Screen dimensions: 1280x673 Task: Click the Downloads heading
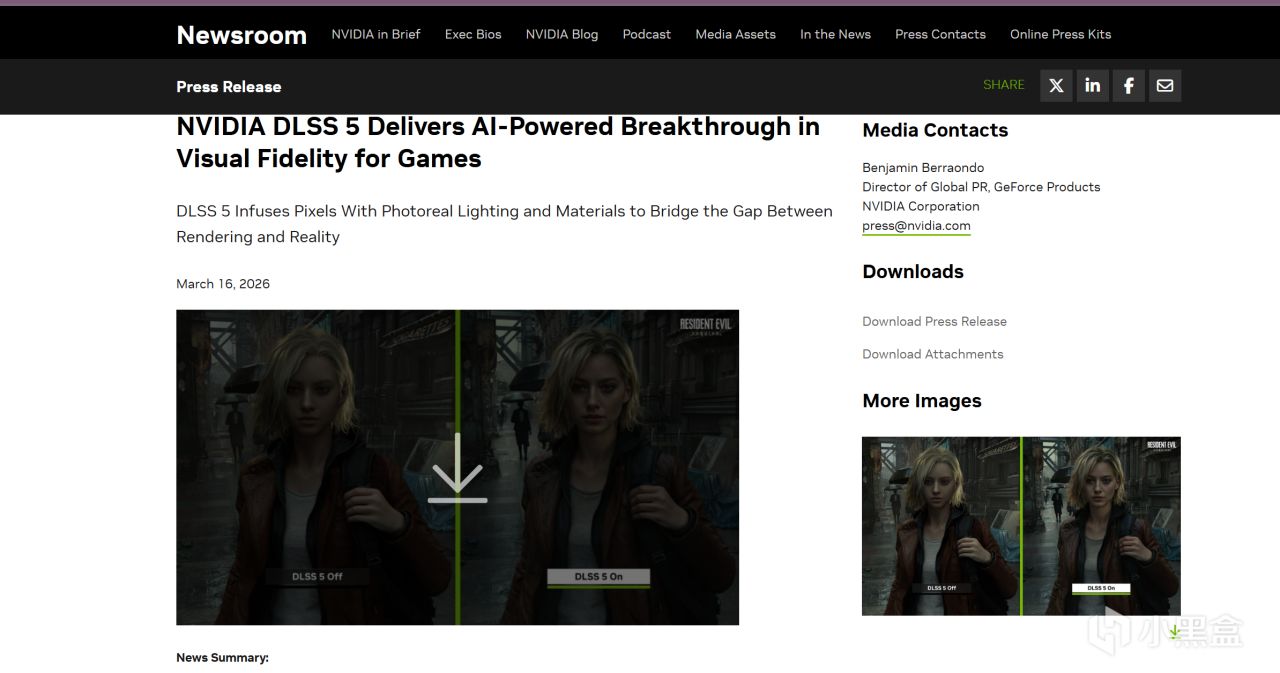(913, 272)
